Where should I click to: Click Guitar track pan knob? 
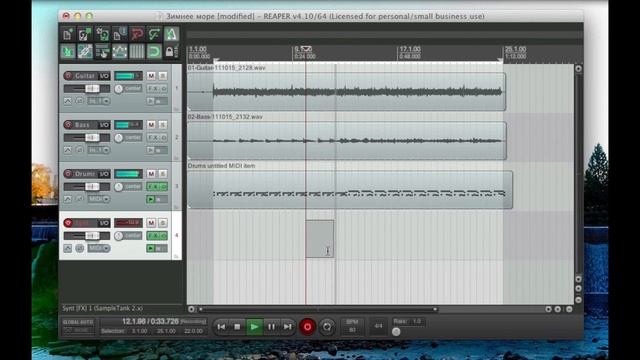(118, 89)
